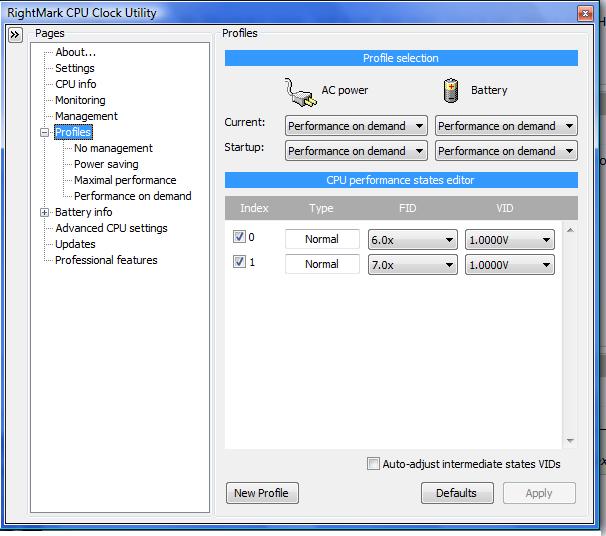
Task: Open VID voltage dropdown for index 1
Action: (x=509, y=265)
